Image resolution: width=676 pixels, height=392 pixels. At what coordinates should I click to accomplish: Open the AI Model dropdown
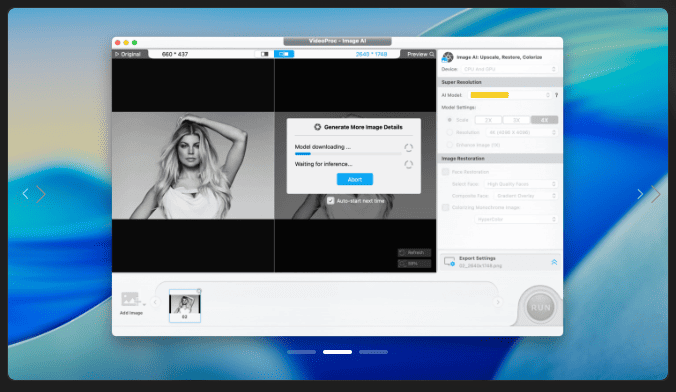coord(510,95)
